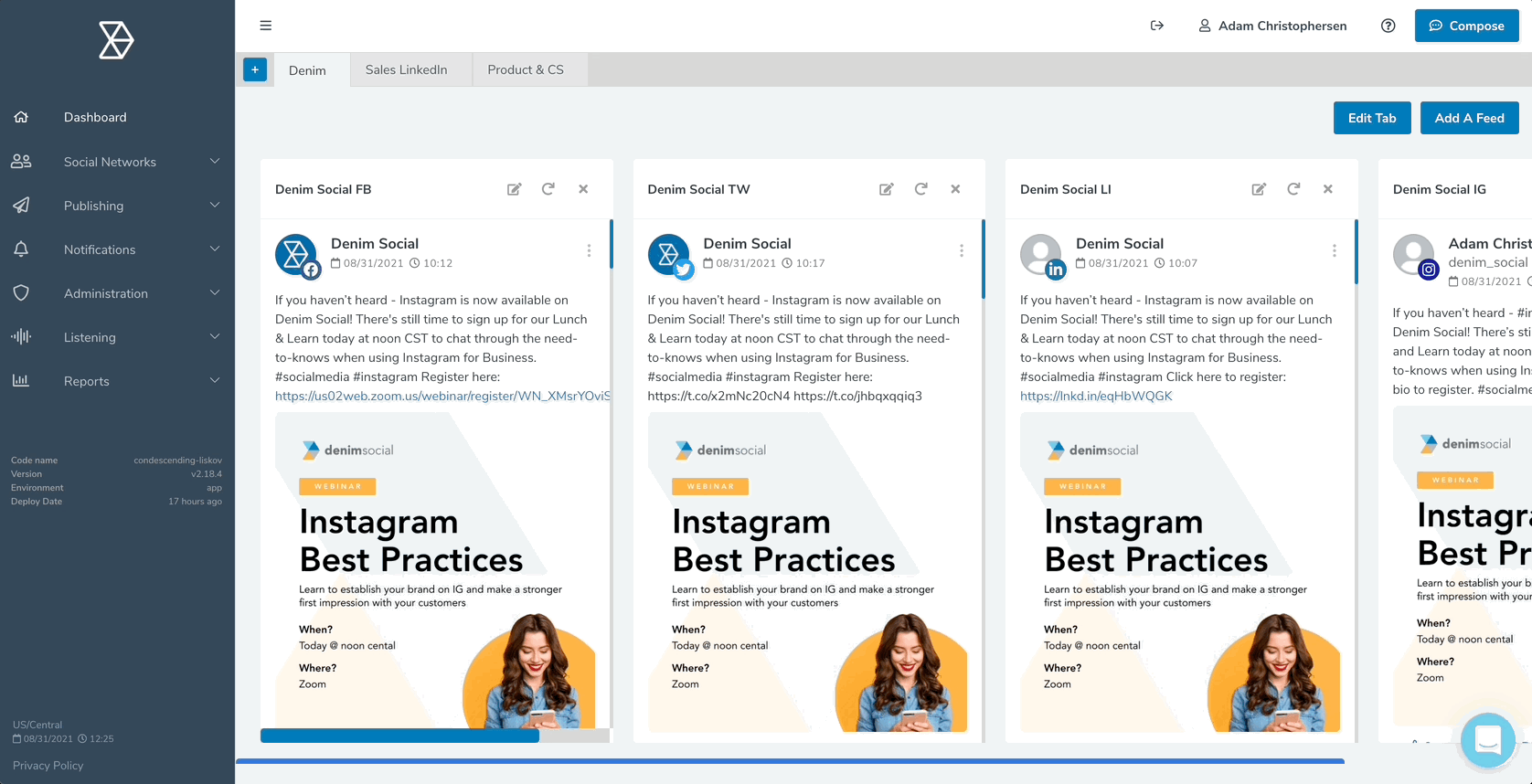1532x784 pixels.
Task: Click the FB feed vertical scrollbar
Action: 611,244
